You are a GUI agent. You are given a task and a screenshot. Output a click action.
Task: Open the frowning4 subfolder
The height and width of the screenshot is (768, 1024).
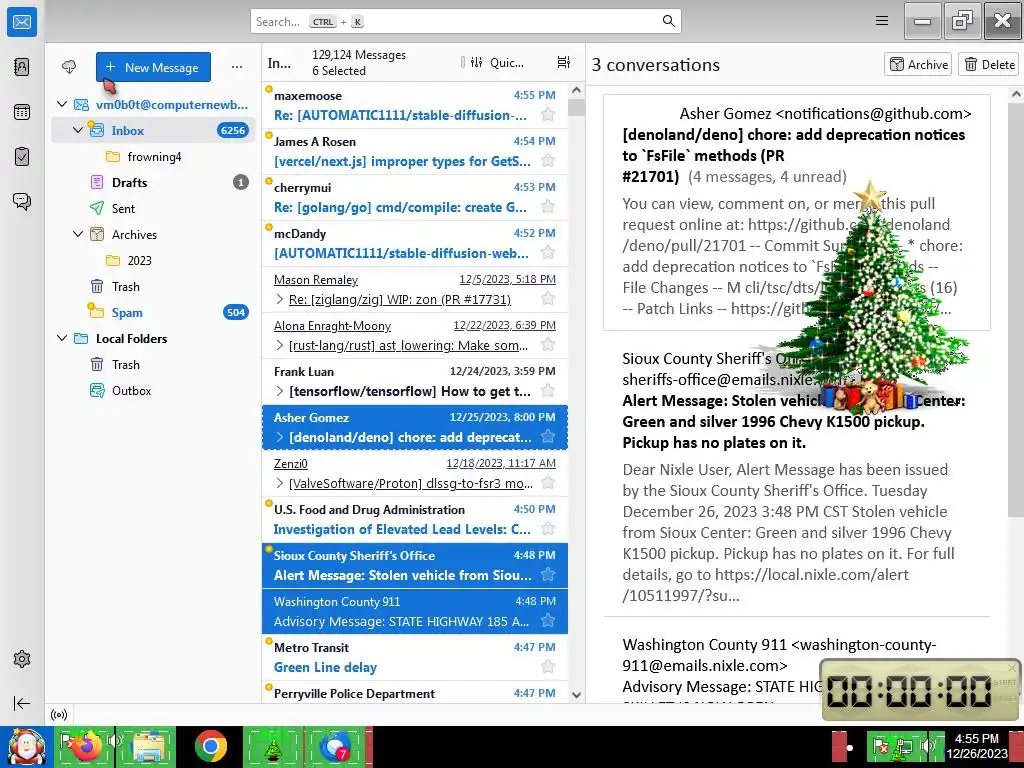[153, 157]
